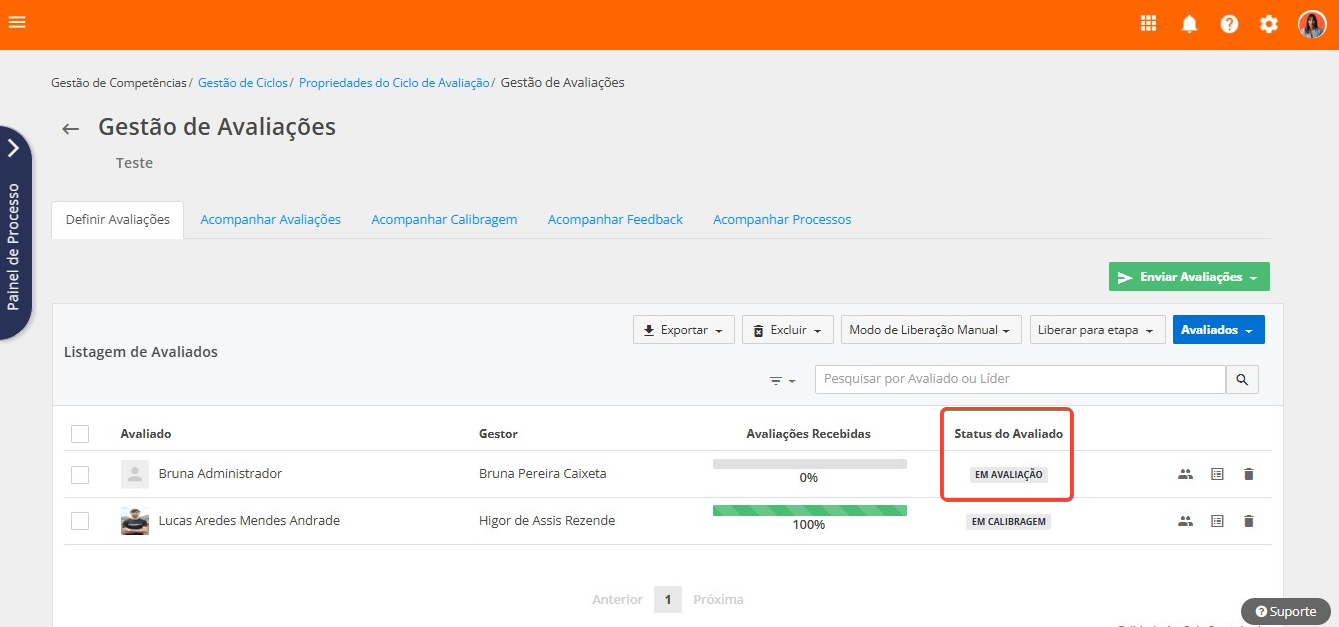The width and height of the screenshot is (1339, 627).
Task: Open the hamburger menu in the header
Action: [17, 22]
